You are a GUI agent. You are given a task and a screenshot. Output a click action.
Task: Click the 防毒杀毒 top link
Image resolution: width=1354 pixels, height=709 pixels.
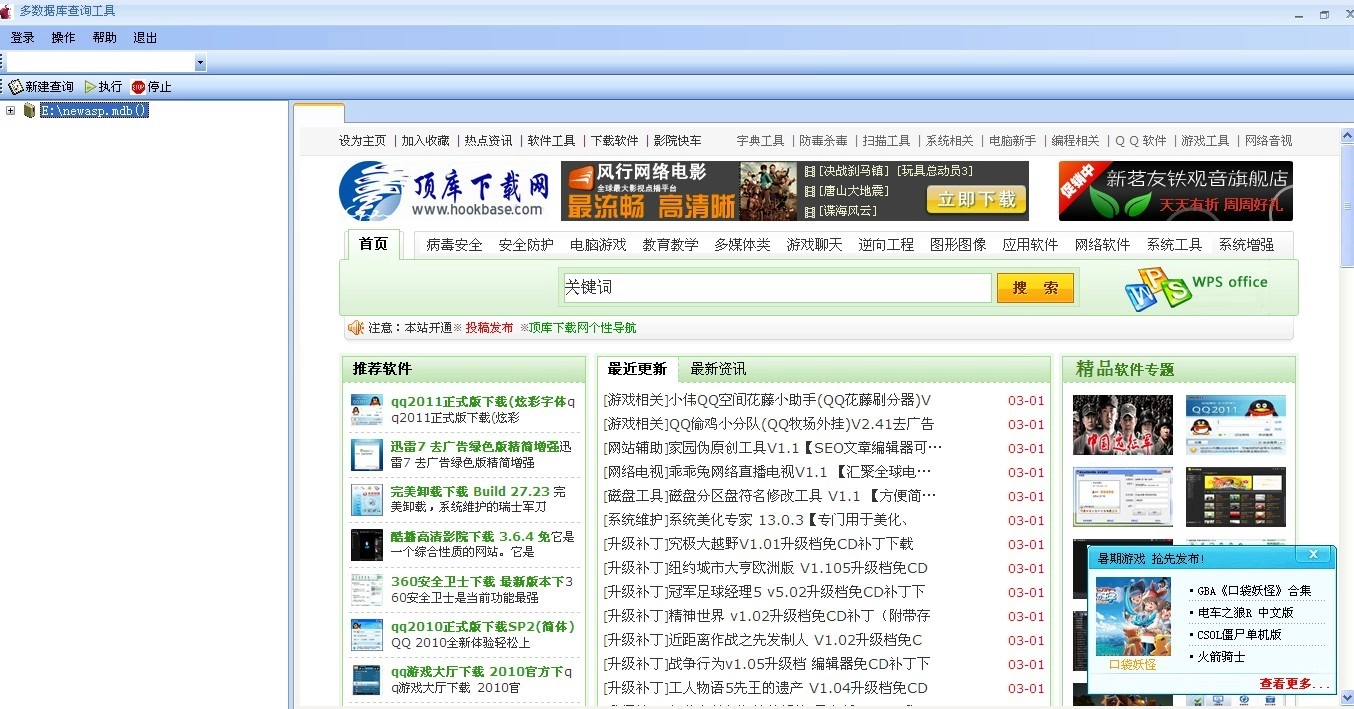823,141
